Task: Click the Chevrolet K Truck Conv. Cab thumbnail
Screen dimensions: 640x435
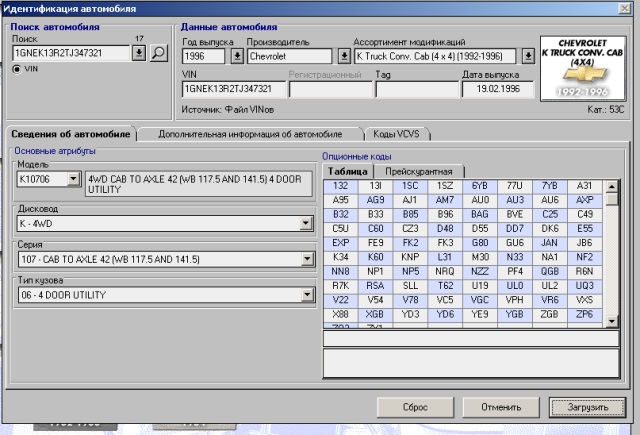Action: pyautogui.click(x=582, y=69)
